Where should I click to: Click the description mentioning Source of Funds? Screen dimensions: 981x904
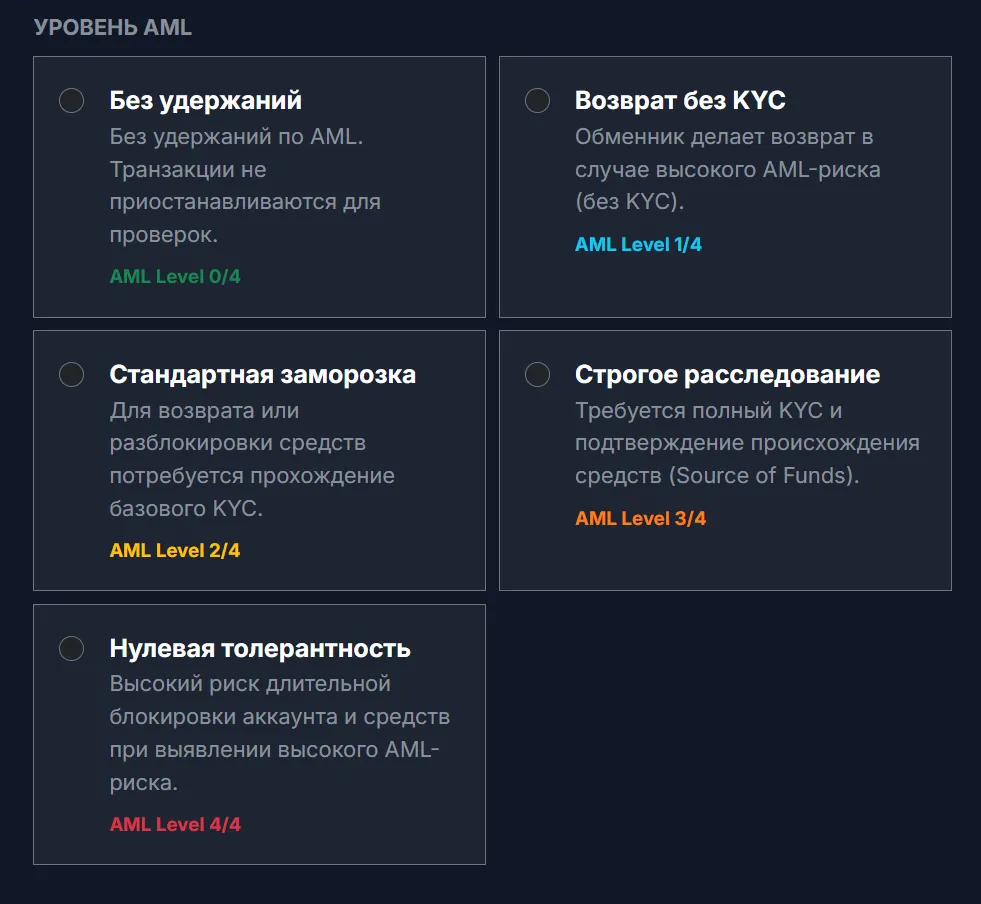point(748,443)
